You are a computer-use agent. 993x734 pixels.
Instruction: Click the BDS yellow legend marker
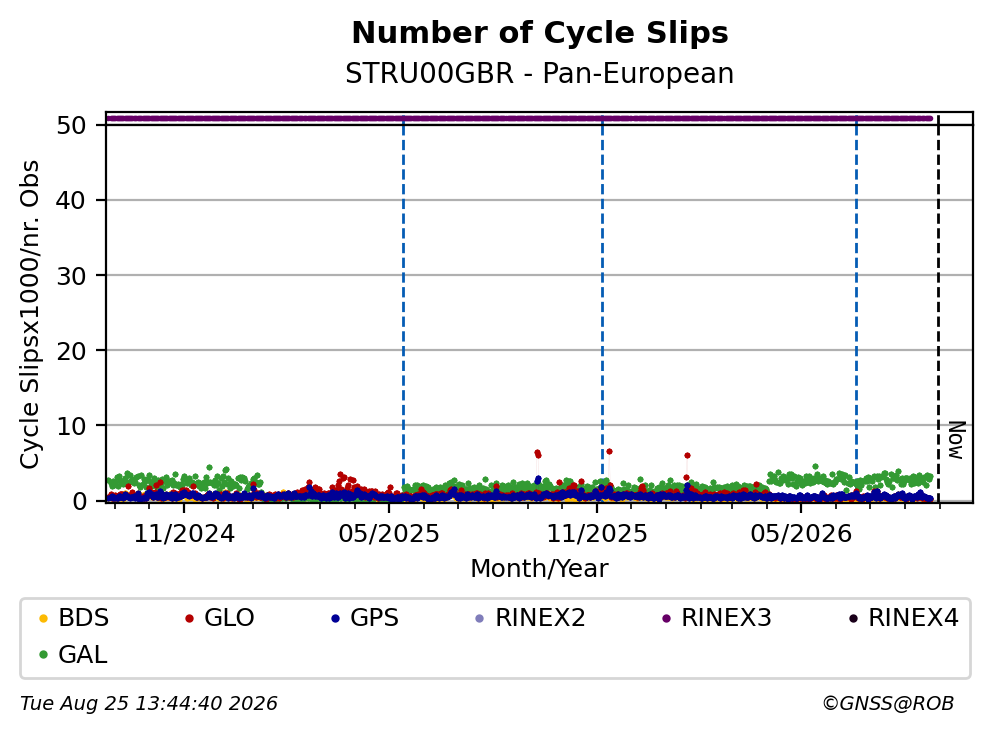43,618
